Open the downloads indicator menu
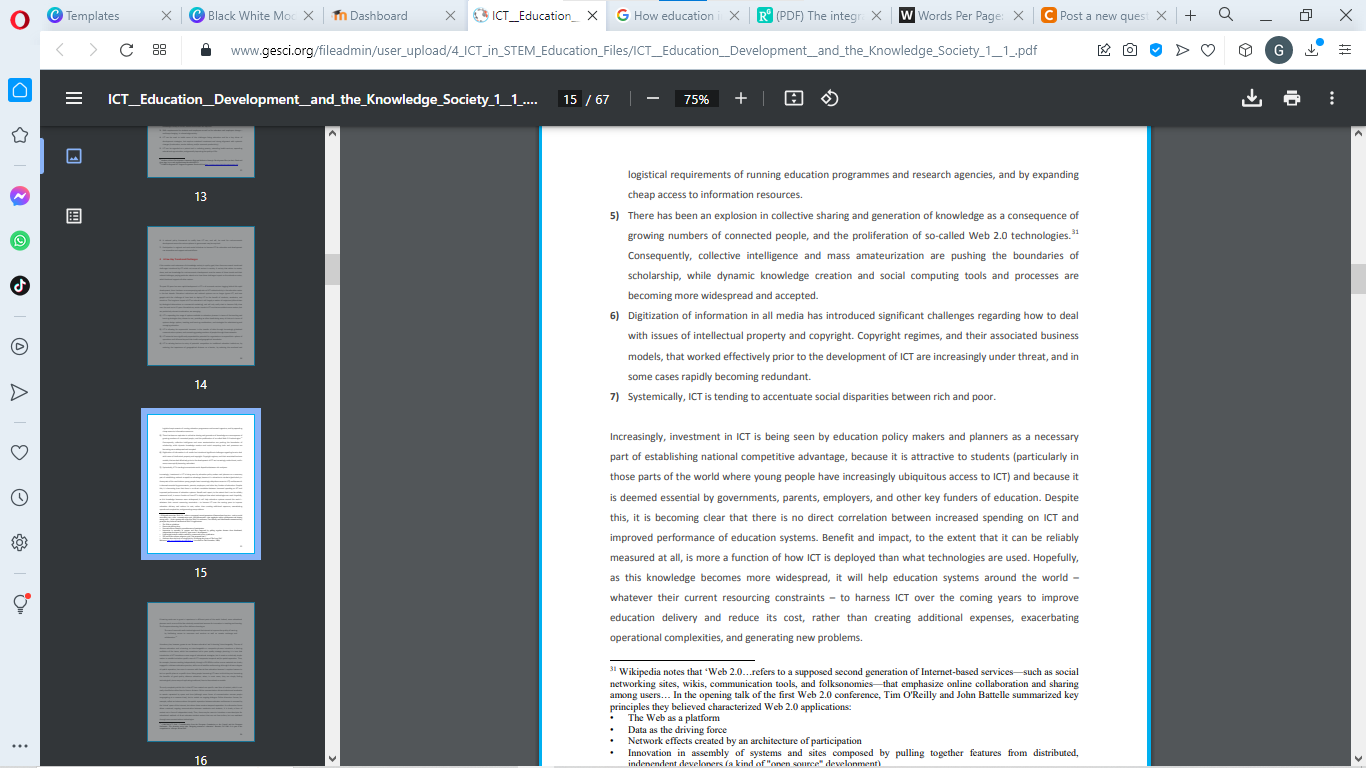The width and height of the screenshot is (1366, 768). coord(1313,48)
